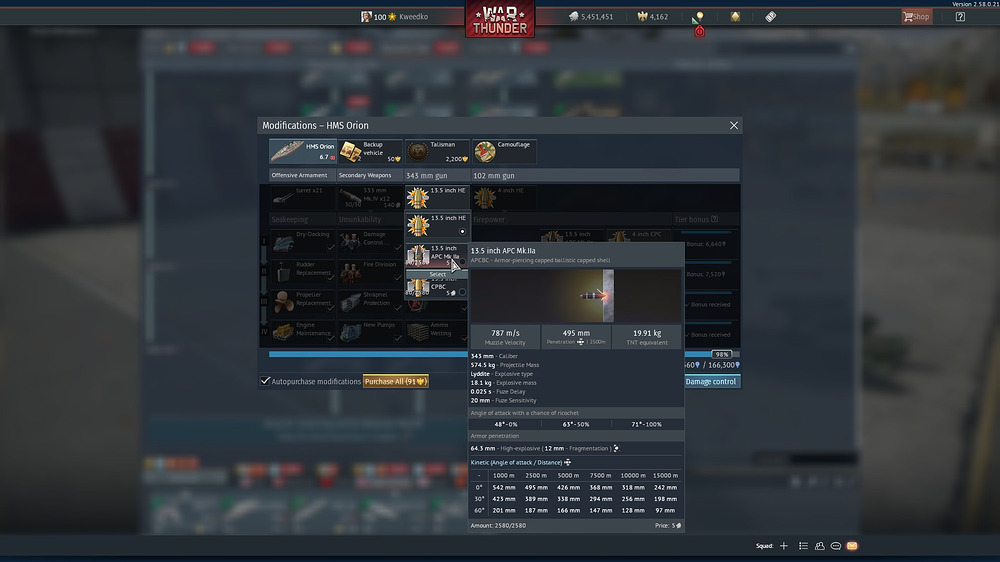Open the Golden Eagles balance showing 4,162
The image size is (1000, 562).
[x=652, y=17]
